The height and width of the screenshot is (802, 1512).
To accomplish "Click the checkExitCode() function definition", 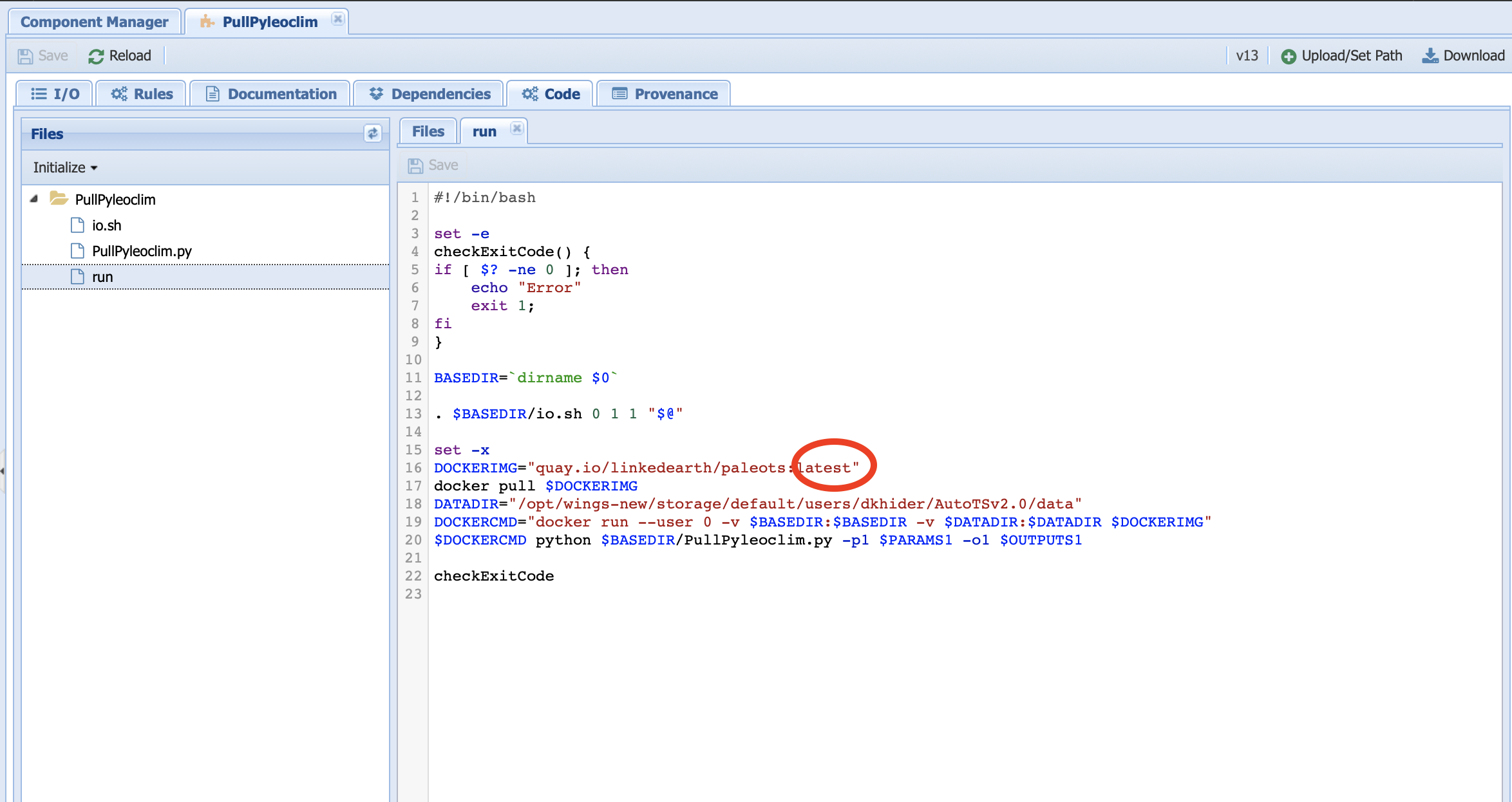I will pyautogui.click(x=512, y=252).
